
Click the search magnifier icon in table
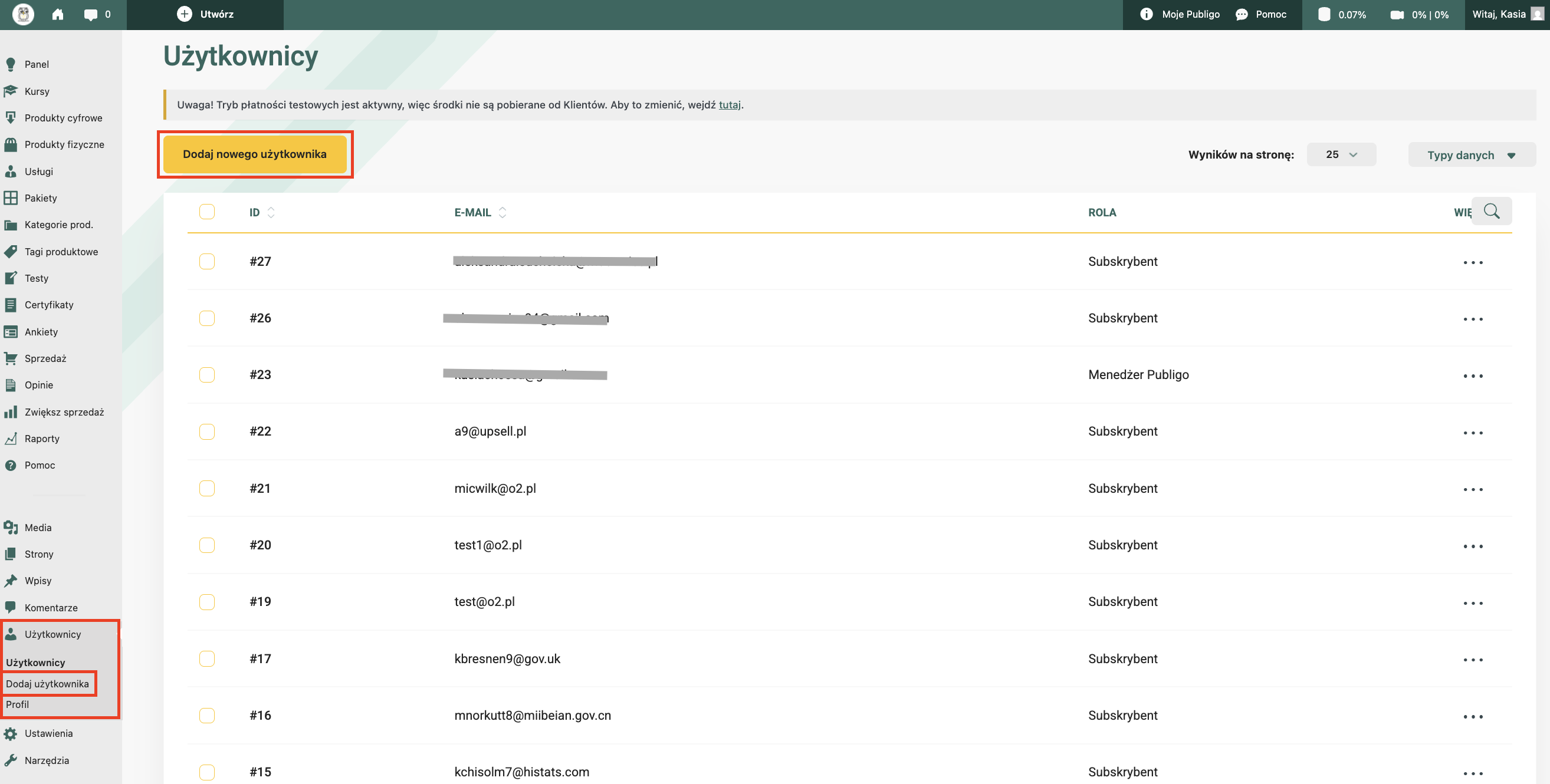pyautogui.click(x=1491, y=211)
